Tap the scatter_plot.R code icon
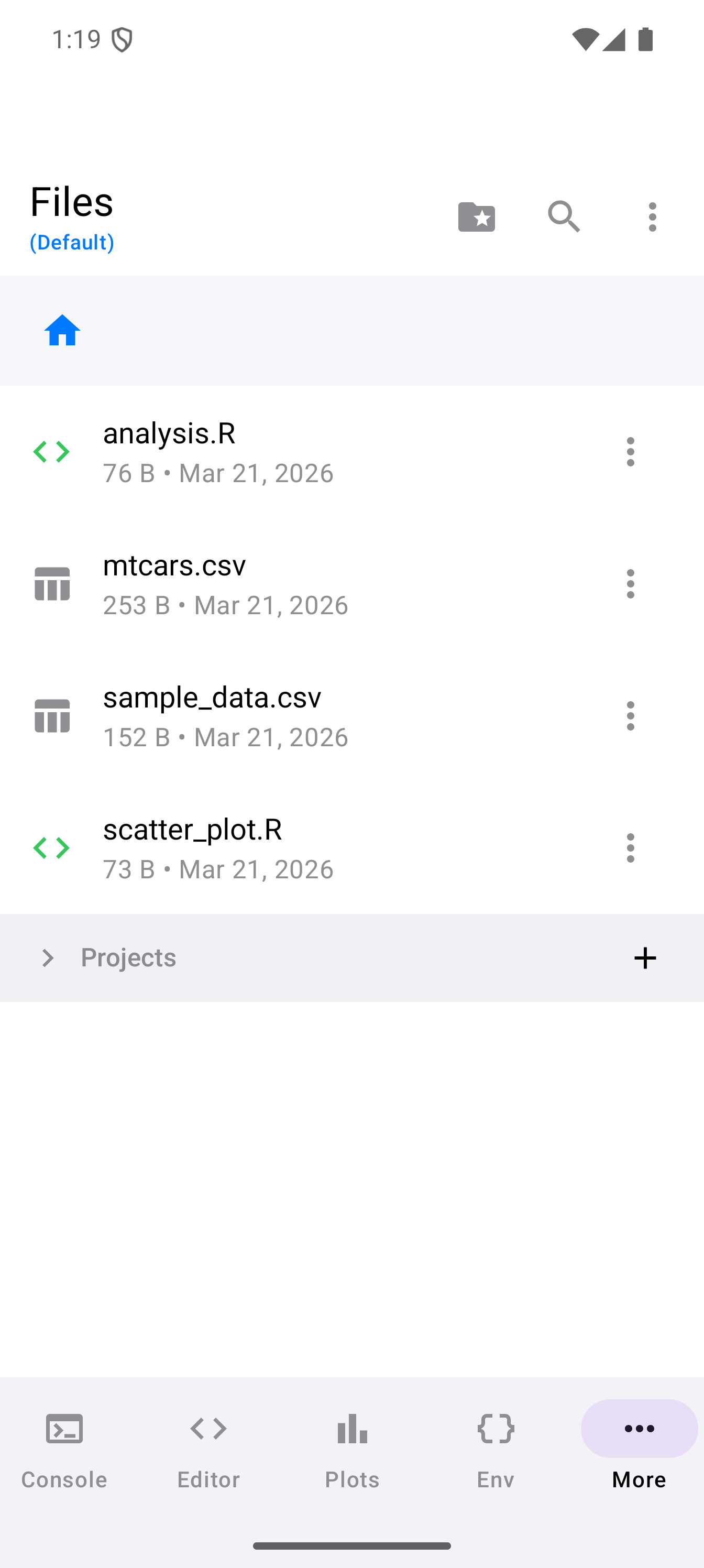 [x=52, y=848]
